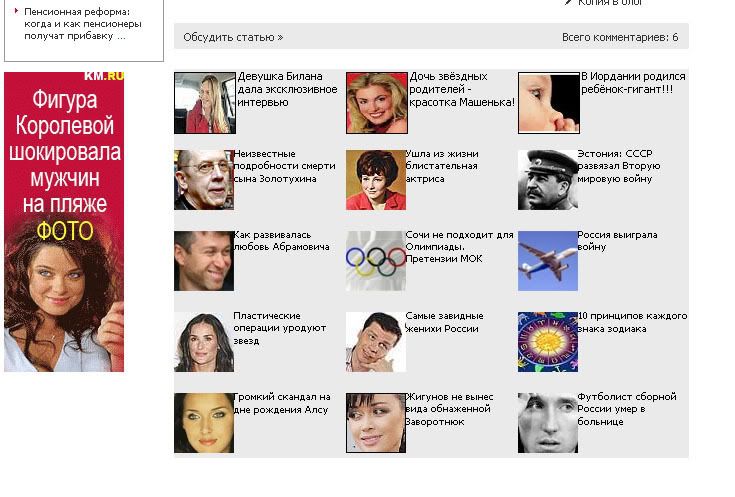
Task: Open headline Россия выиграла войну
Action: pyautogui.click(x=617, y=241)
